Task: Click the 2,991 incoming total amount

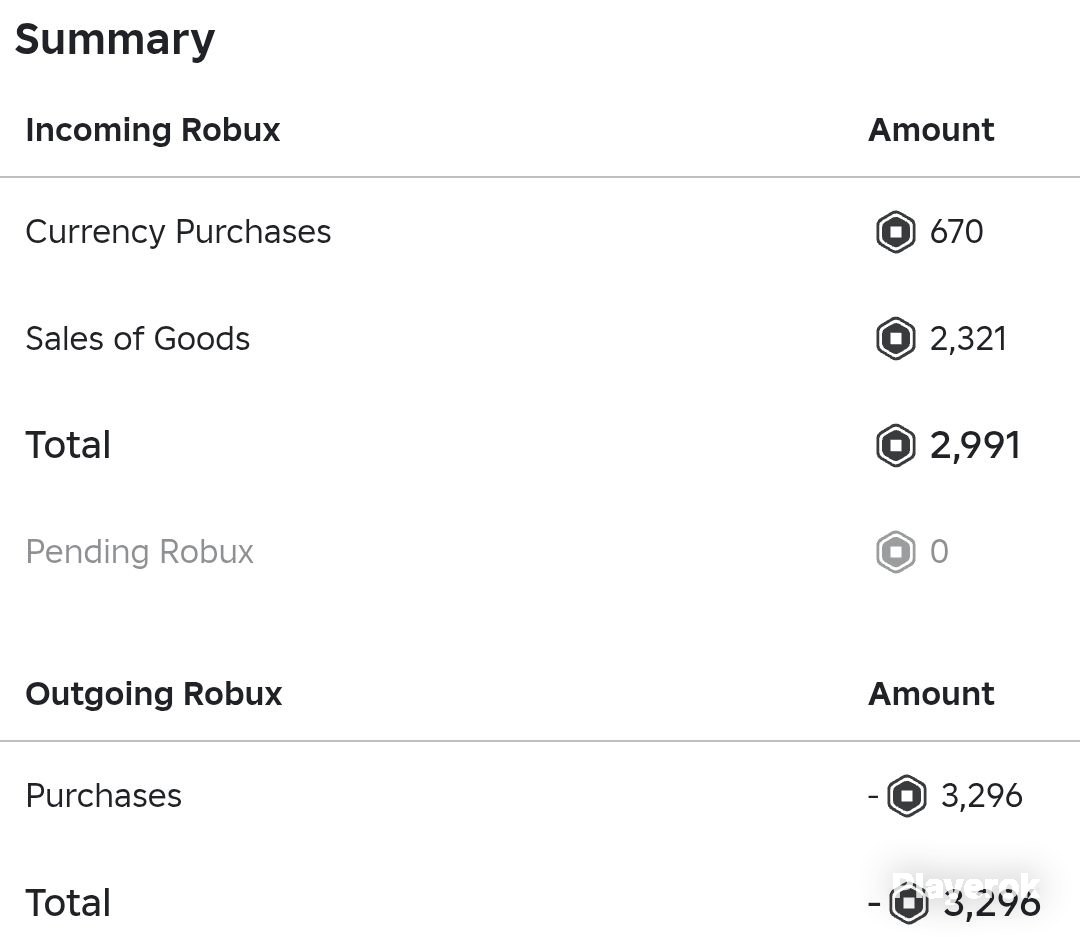Action: click(975, 446)
